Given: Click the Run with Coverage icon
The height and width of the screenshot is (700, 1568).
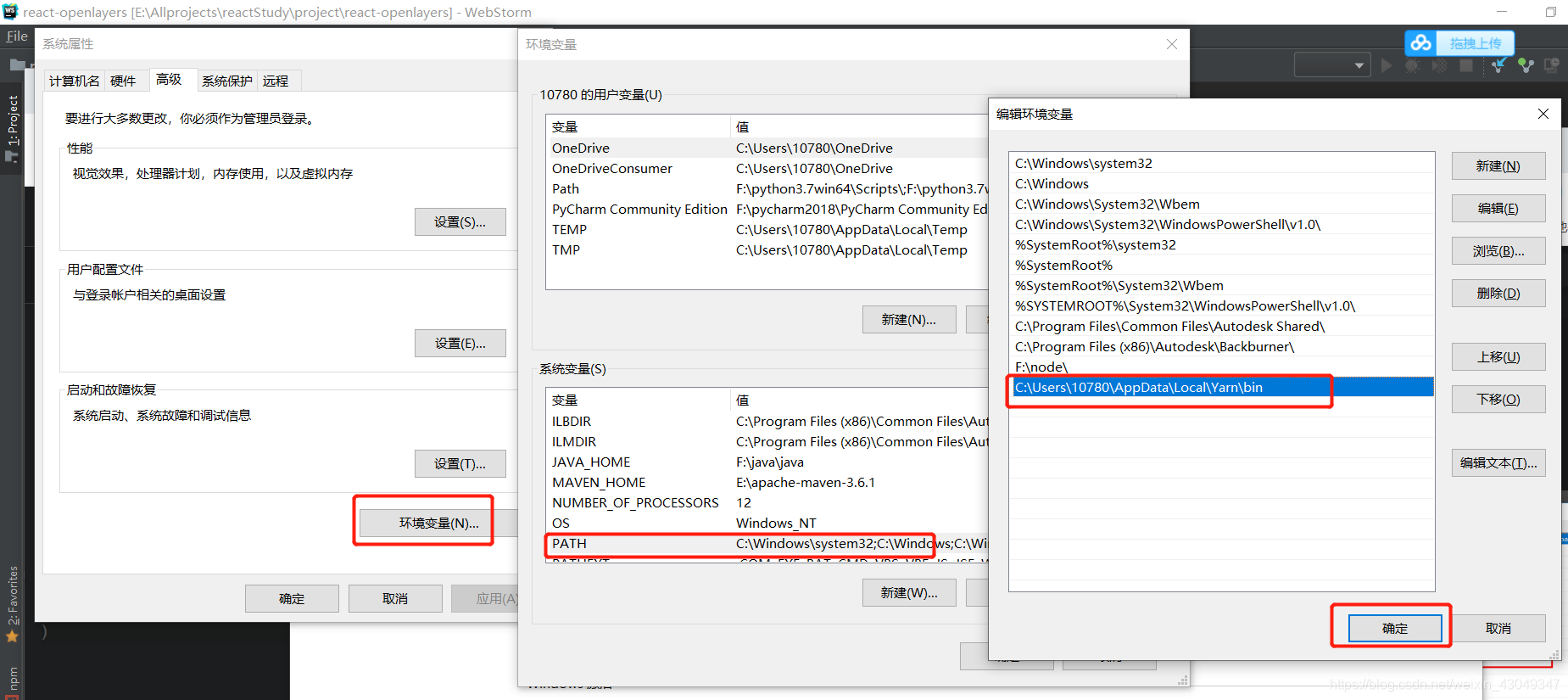Looking at the screenshot, I should (x=1439, y=65).
